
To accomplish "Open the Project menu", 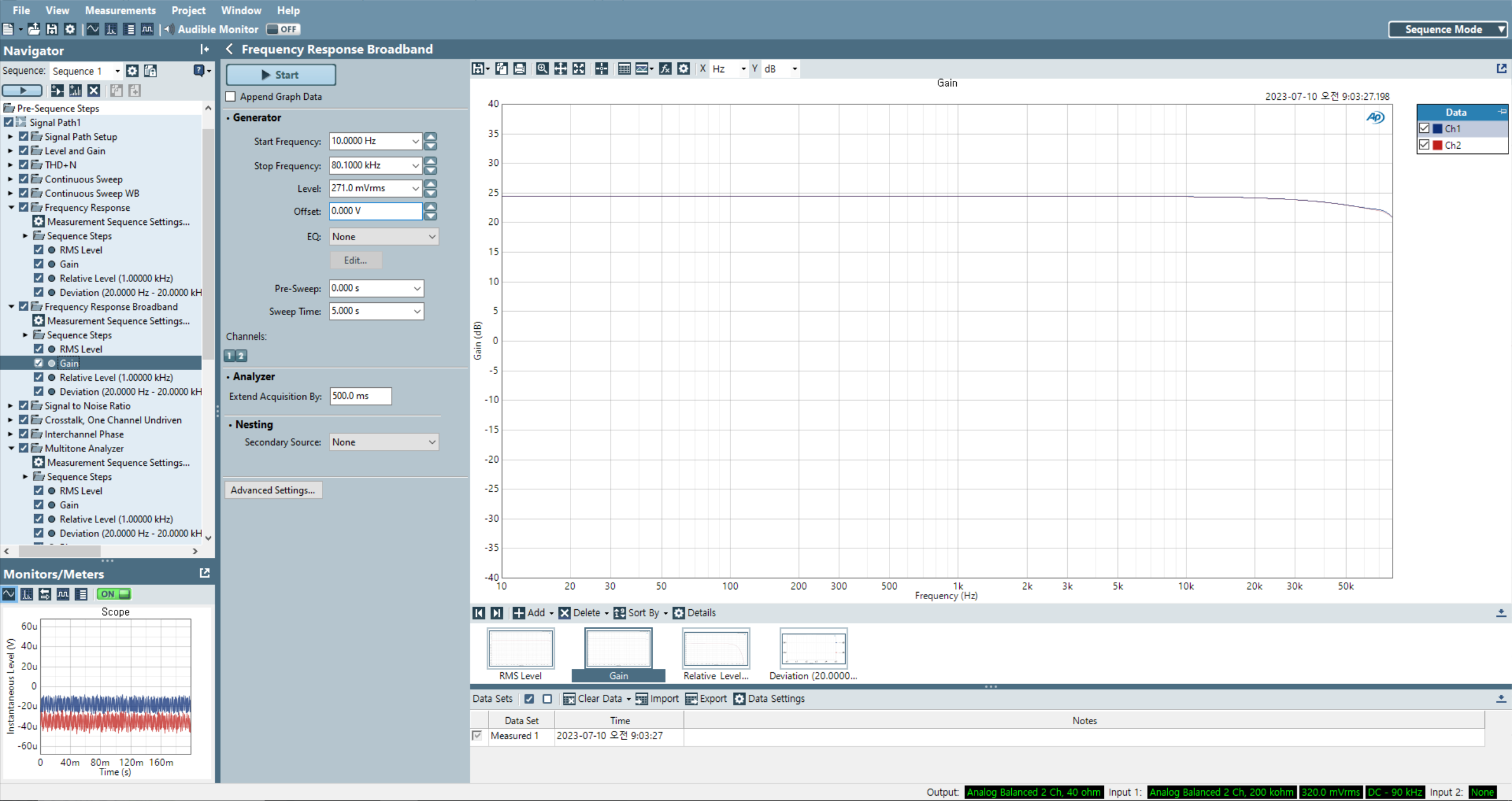I will coord(188,10).
